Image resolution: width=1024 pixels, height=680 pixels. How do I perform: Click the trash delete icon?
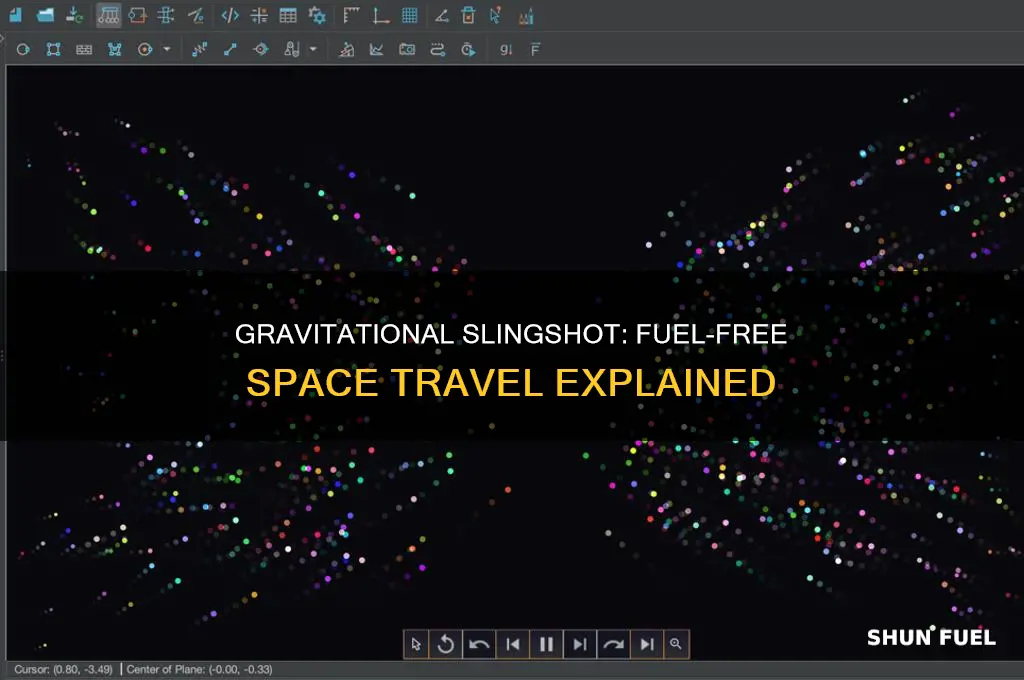click(x=468, y=15)
